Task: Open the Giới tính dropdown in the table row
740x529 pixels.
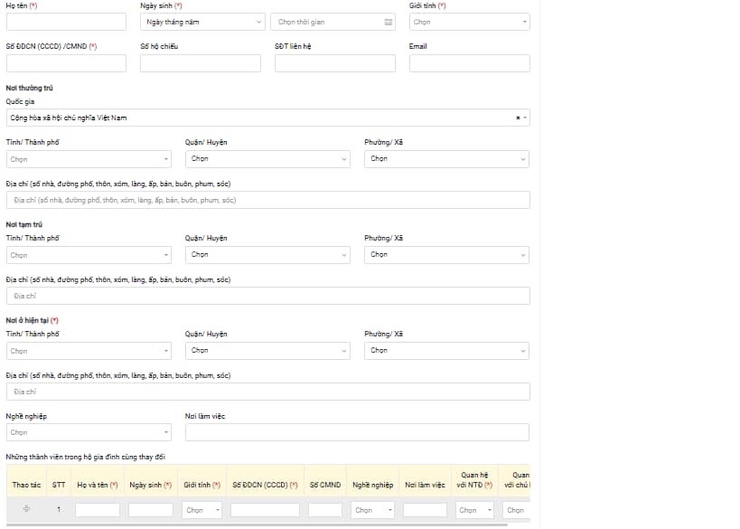Action: (x=202, y=510)
